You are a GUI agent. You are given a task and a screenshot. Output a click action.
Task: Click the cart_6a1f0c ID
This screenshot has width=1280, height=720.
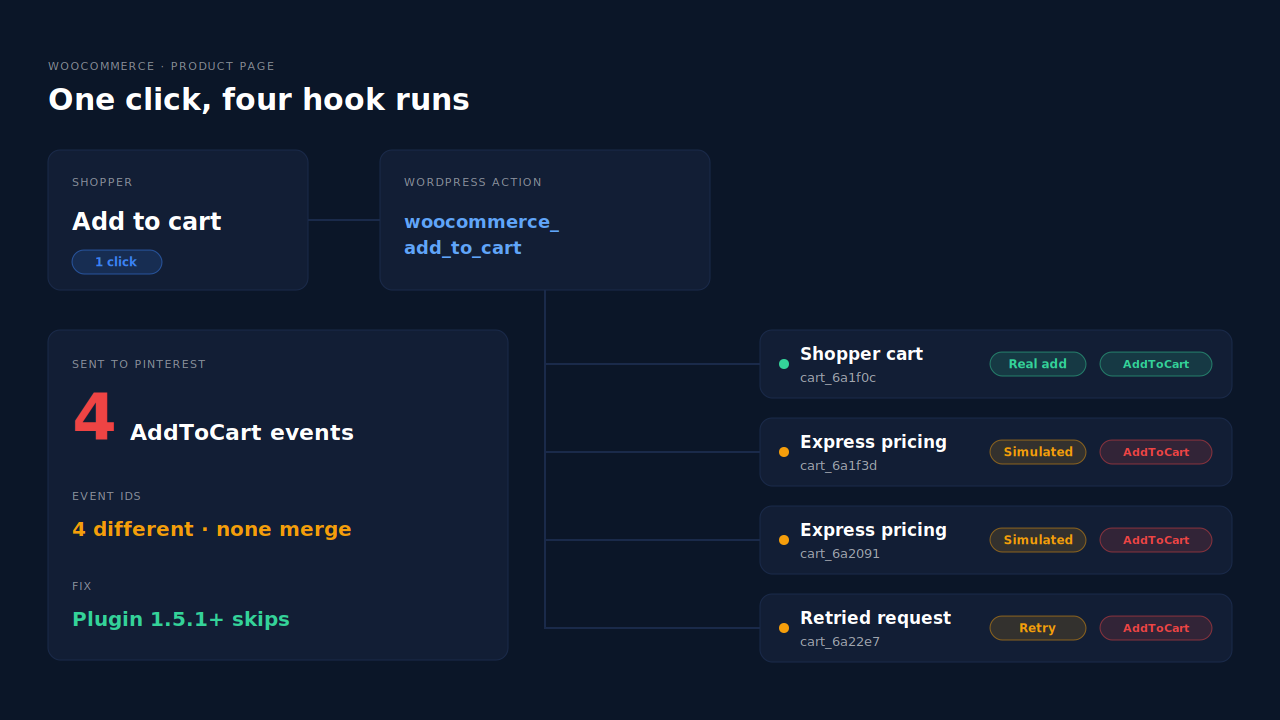point(838,378)
